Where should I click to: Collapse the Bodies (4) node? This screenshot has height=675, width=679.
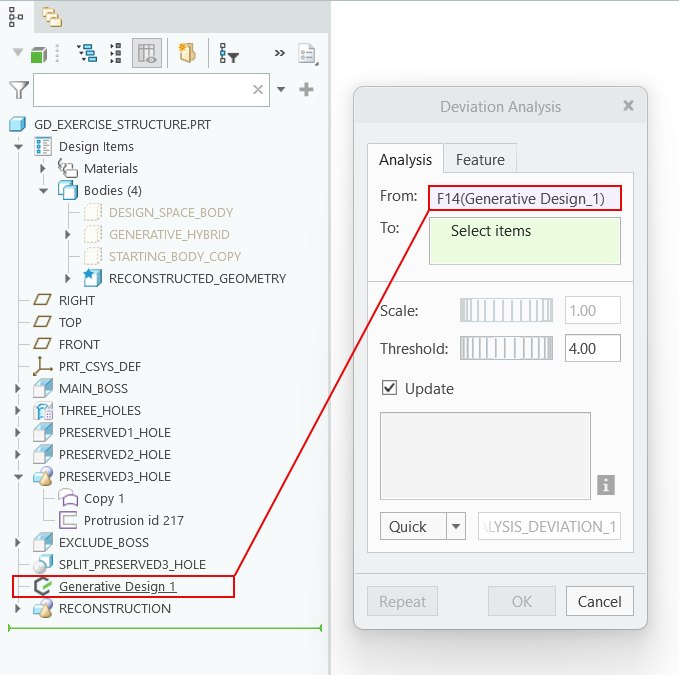coord(43,191)
